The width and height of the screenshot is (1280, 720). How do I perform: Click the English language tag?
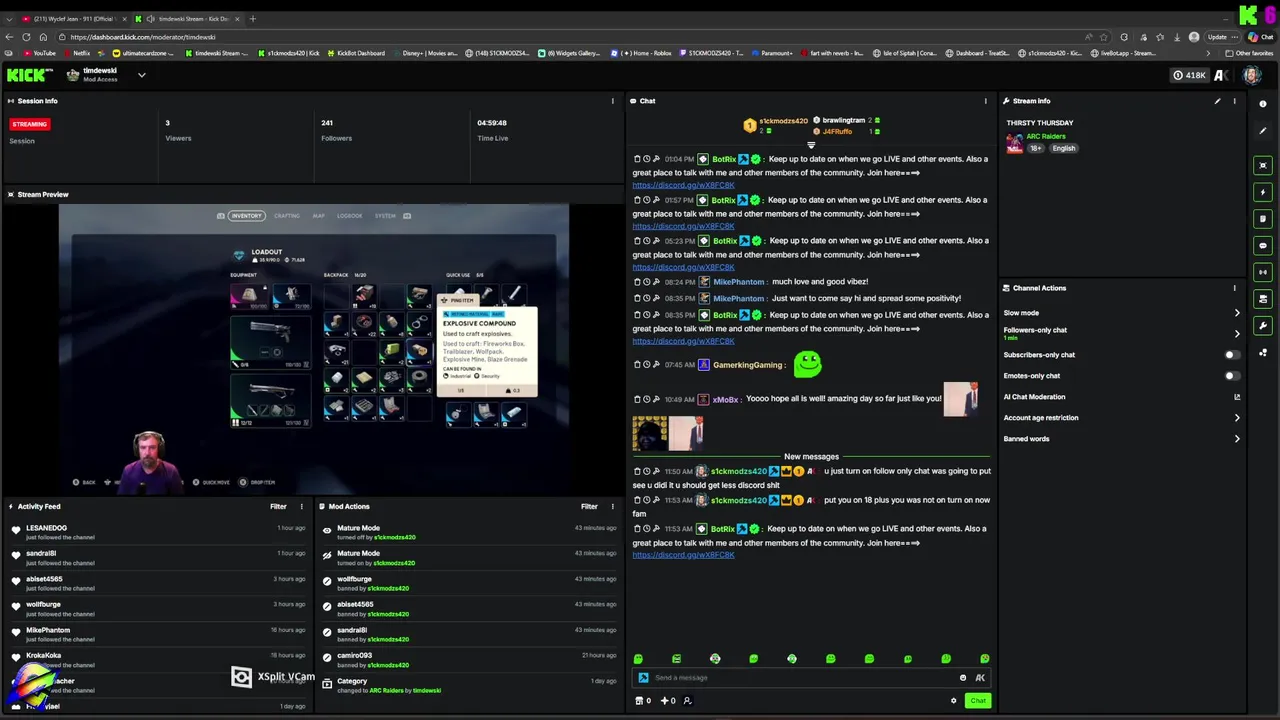point(1063,148)
